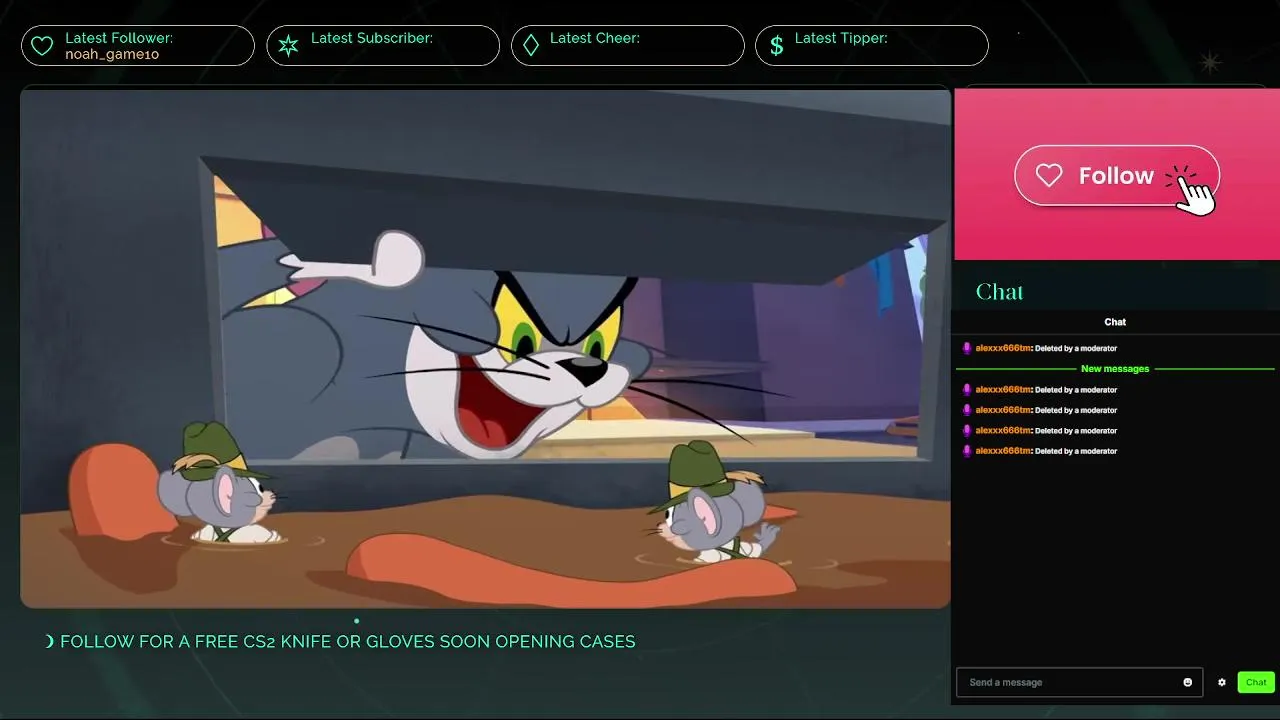Open chat settings via the gear icon
1280x720 pixels.
pyautogui.click(x=1221, y=682)
